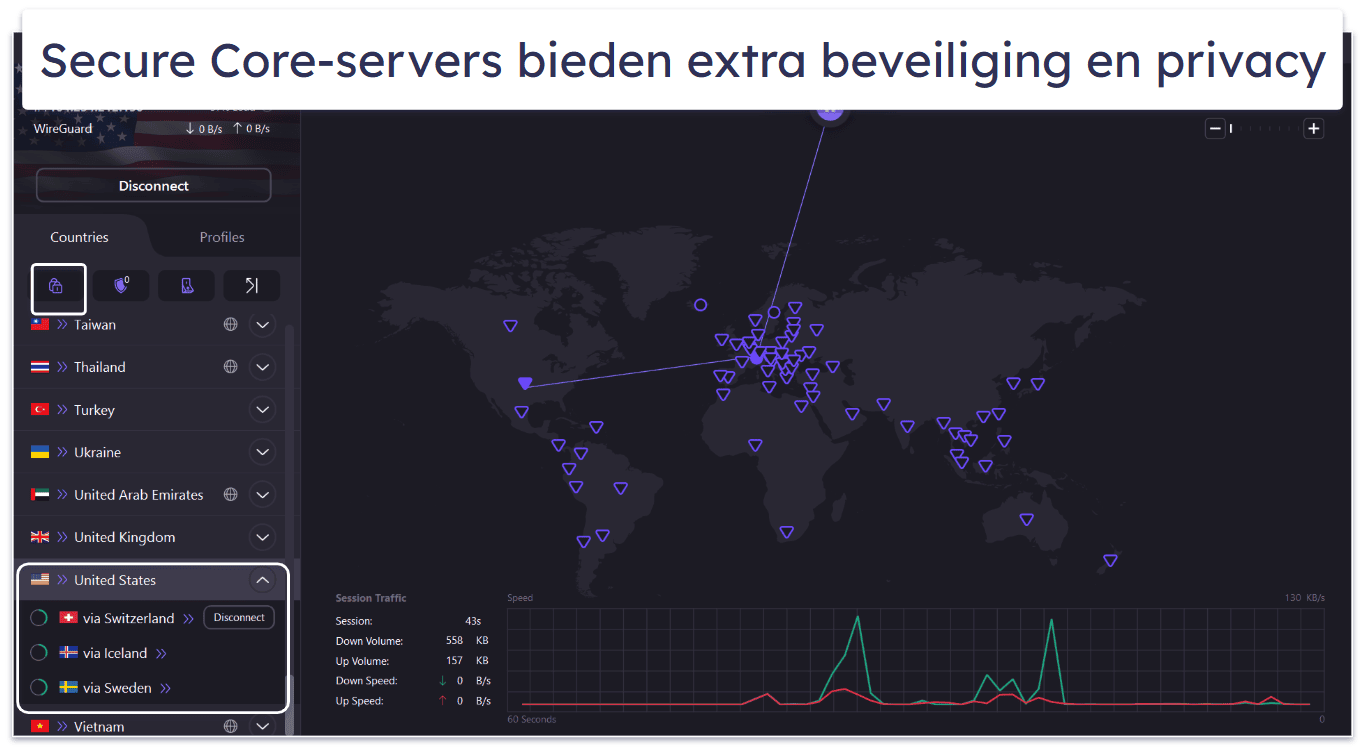This screenshot has width=1365, height=749.
Task: Click the Turkey flag icon
Action: pos(40,410)
